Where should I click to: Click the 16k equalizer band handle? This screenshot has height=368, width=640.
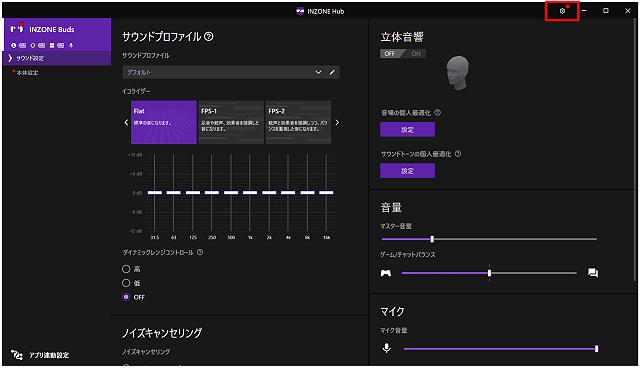point(327,193)
